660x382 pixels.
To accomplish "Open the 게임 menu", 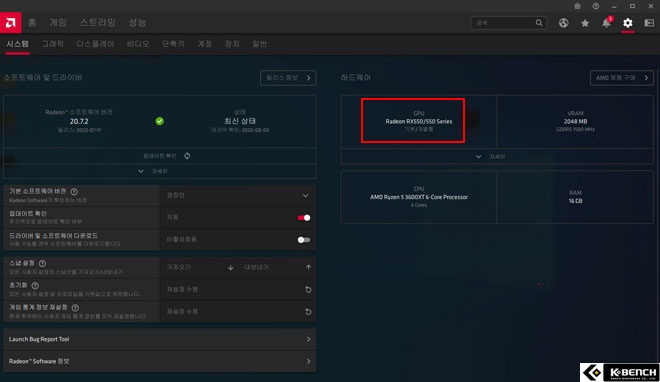I will pyautogui.click(x=58, y=23).
